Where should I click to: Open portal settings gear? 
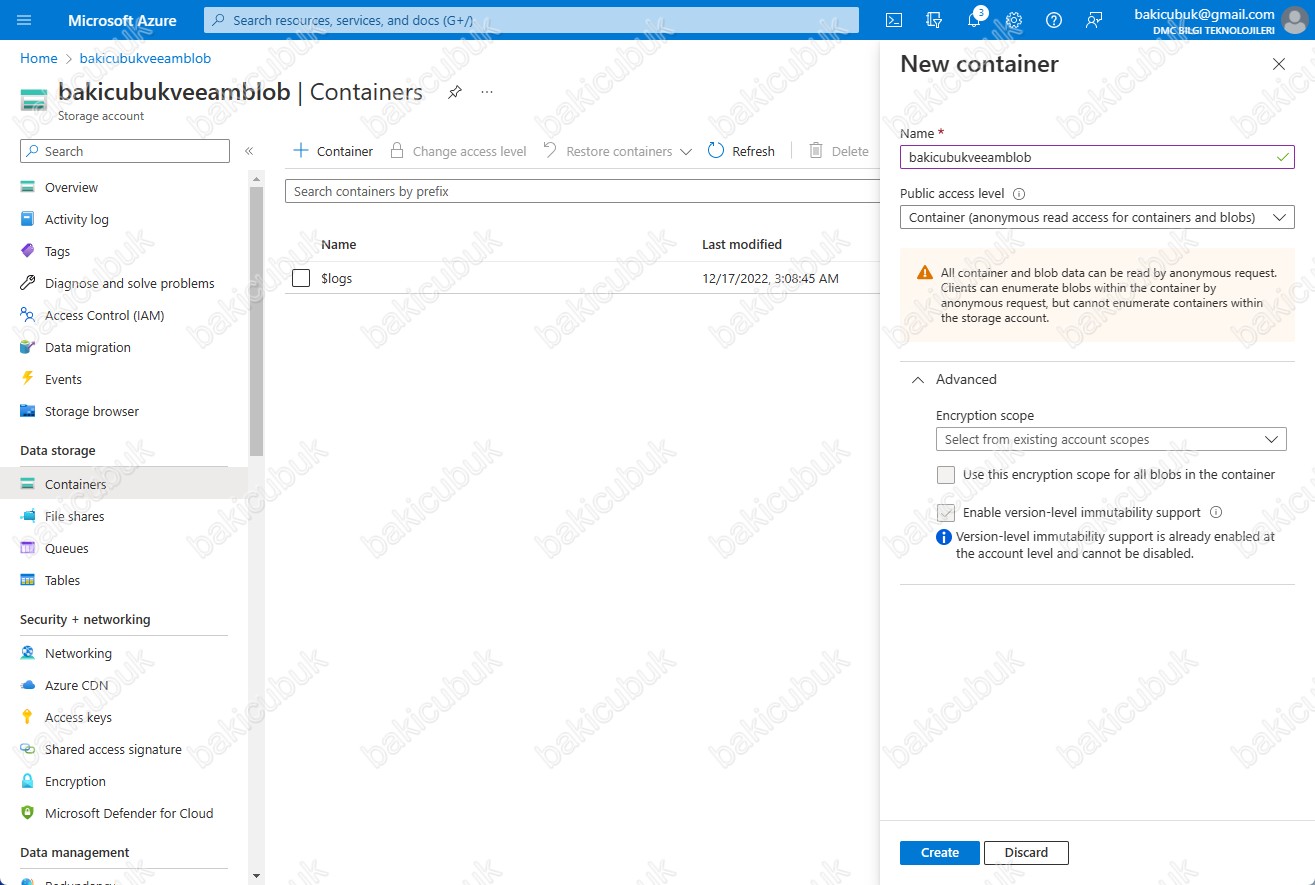(x=1014, y=20)
